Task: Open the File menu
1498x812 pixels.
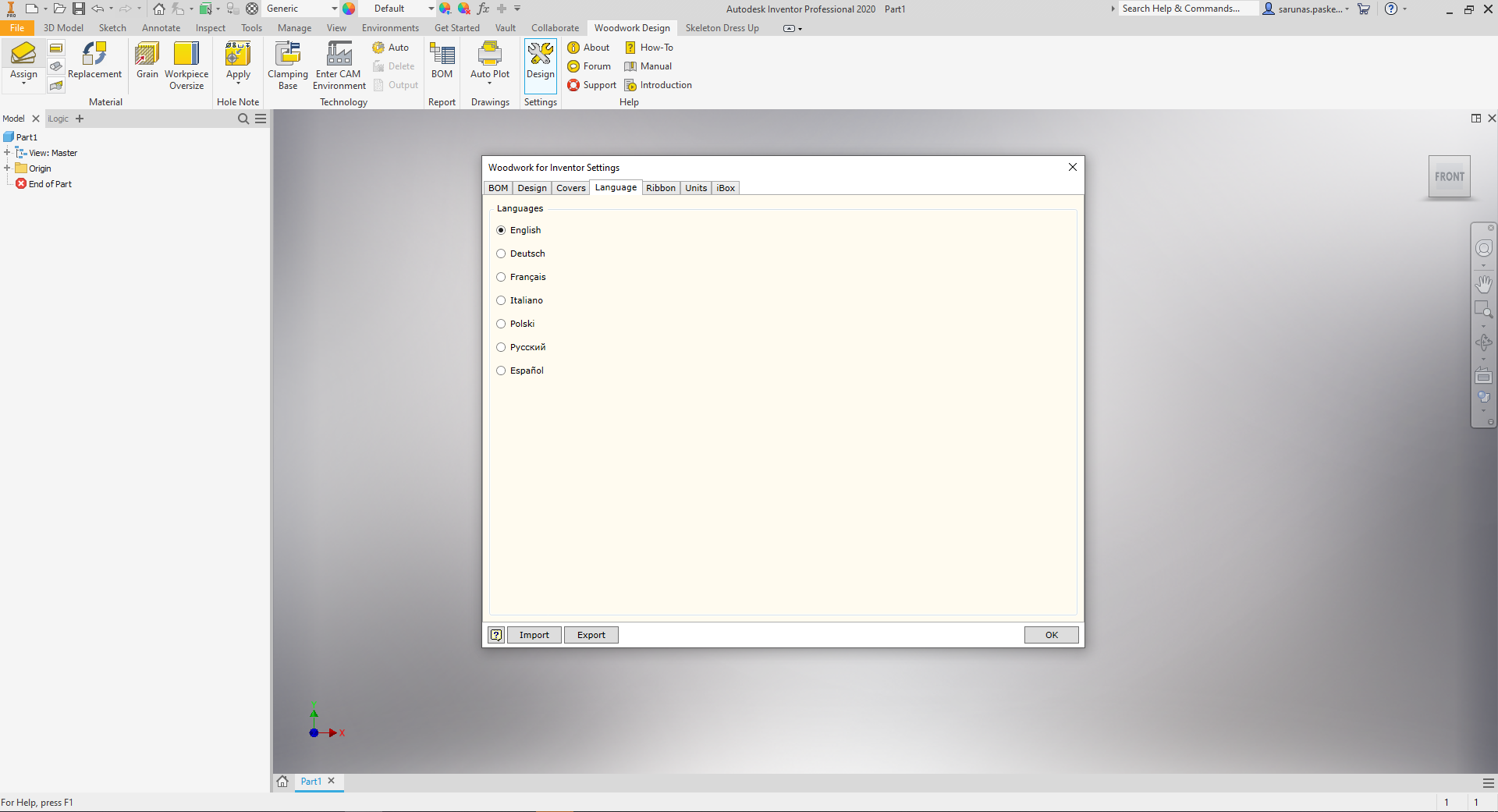Action: tap(17, 28)
